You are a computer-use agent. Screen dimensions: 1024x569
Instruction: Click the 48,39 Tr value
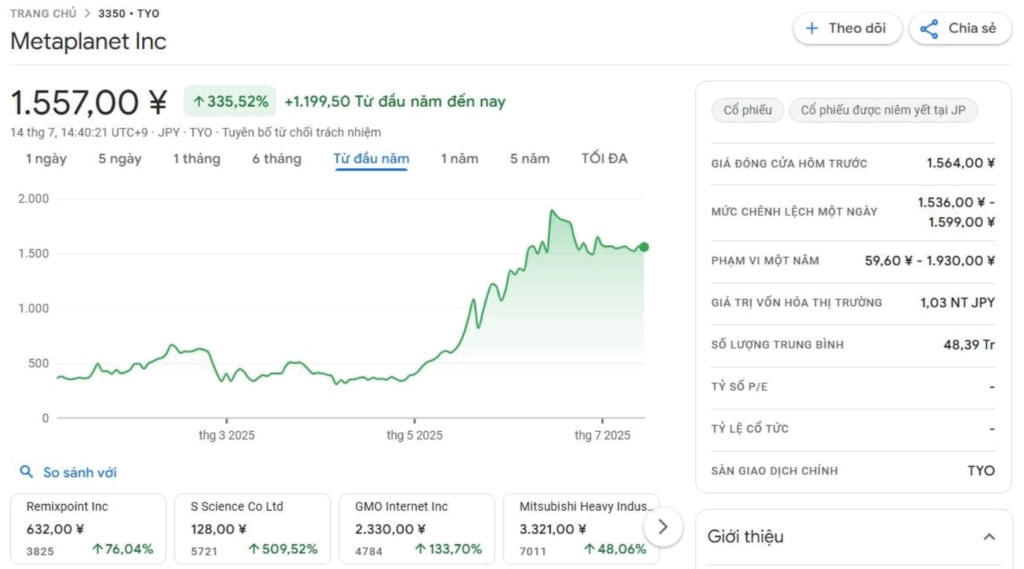tap(969, 344)
